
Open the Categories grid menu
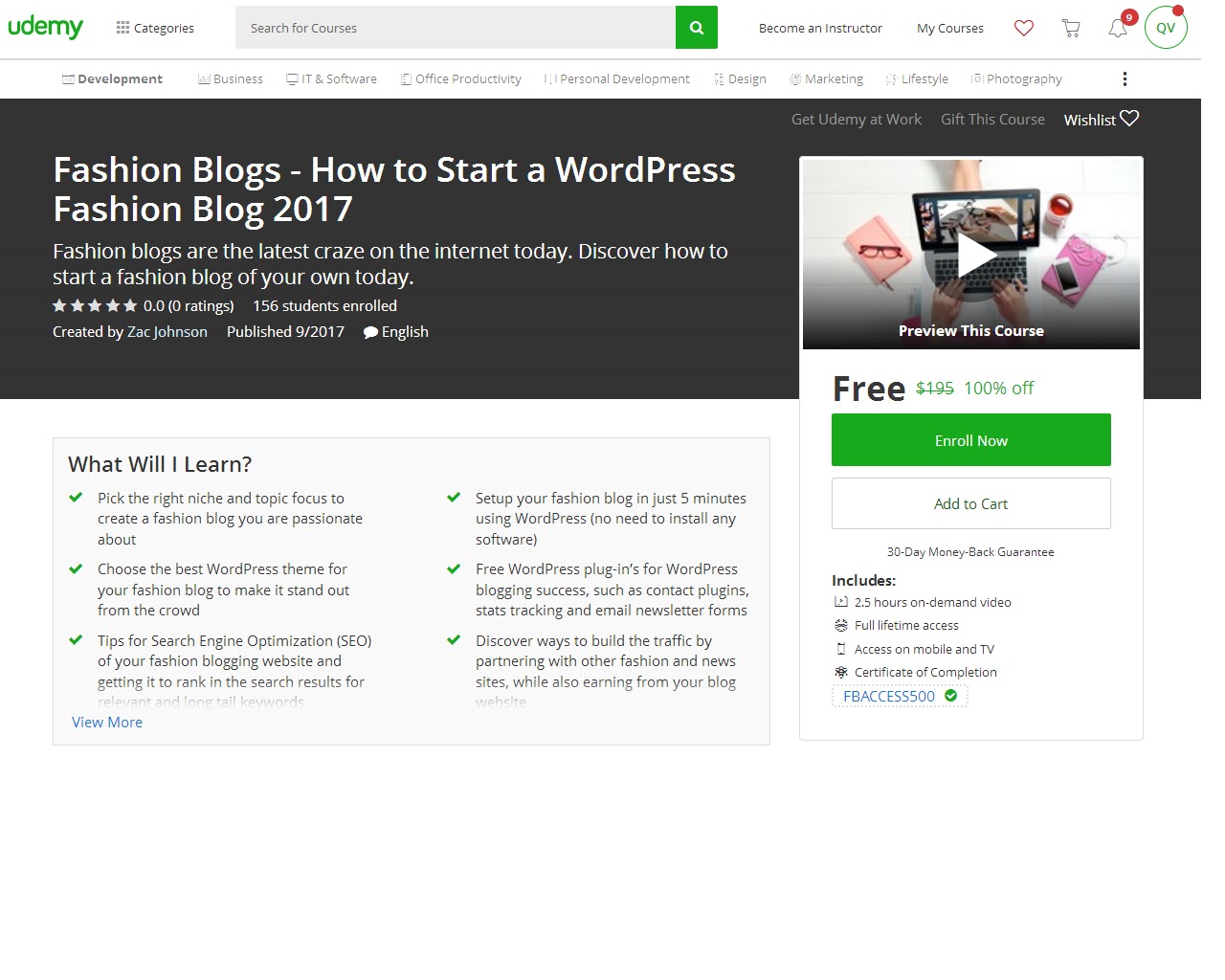point(155,28)
